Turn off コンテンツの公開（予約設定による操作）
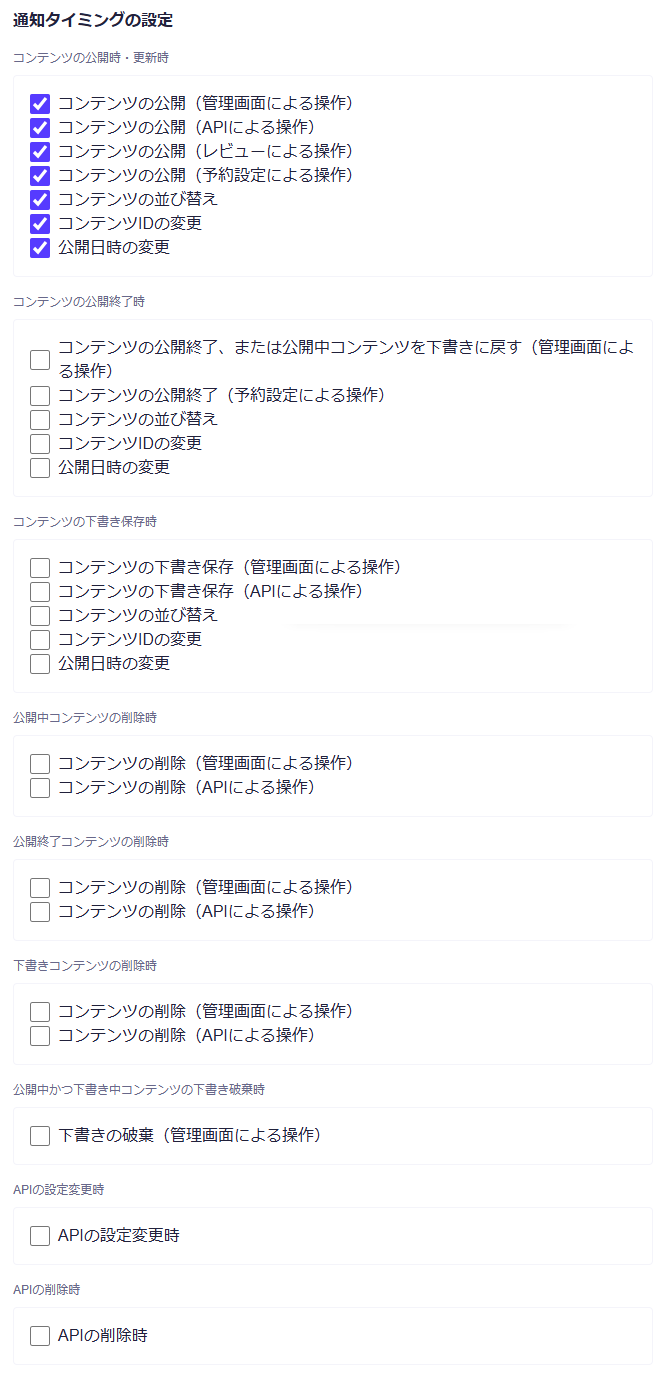This screenshot has width=661, height=1380. click(x=40, y=175)
